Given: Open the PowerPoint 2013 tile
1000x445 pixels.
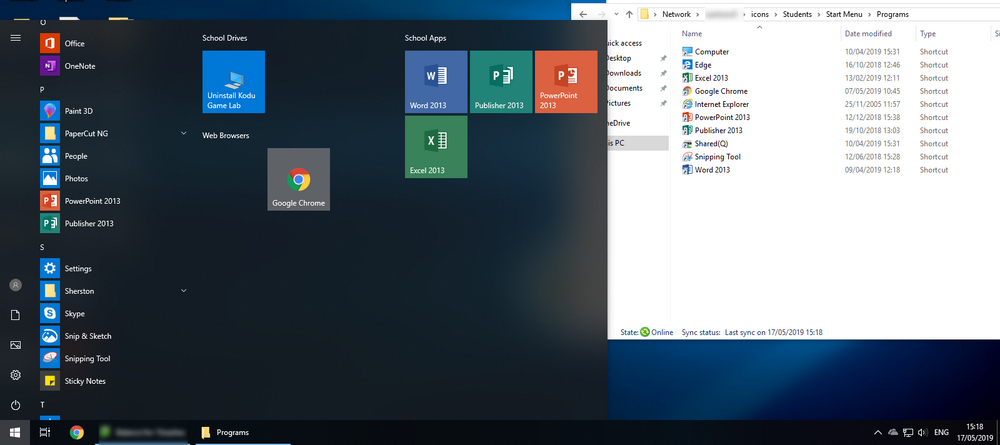Looking at the screenshot, I should (566, 82).
